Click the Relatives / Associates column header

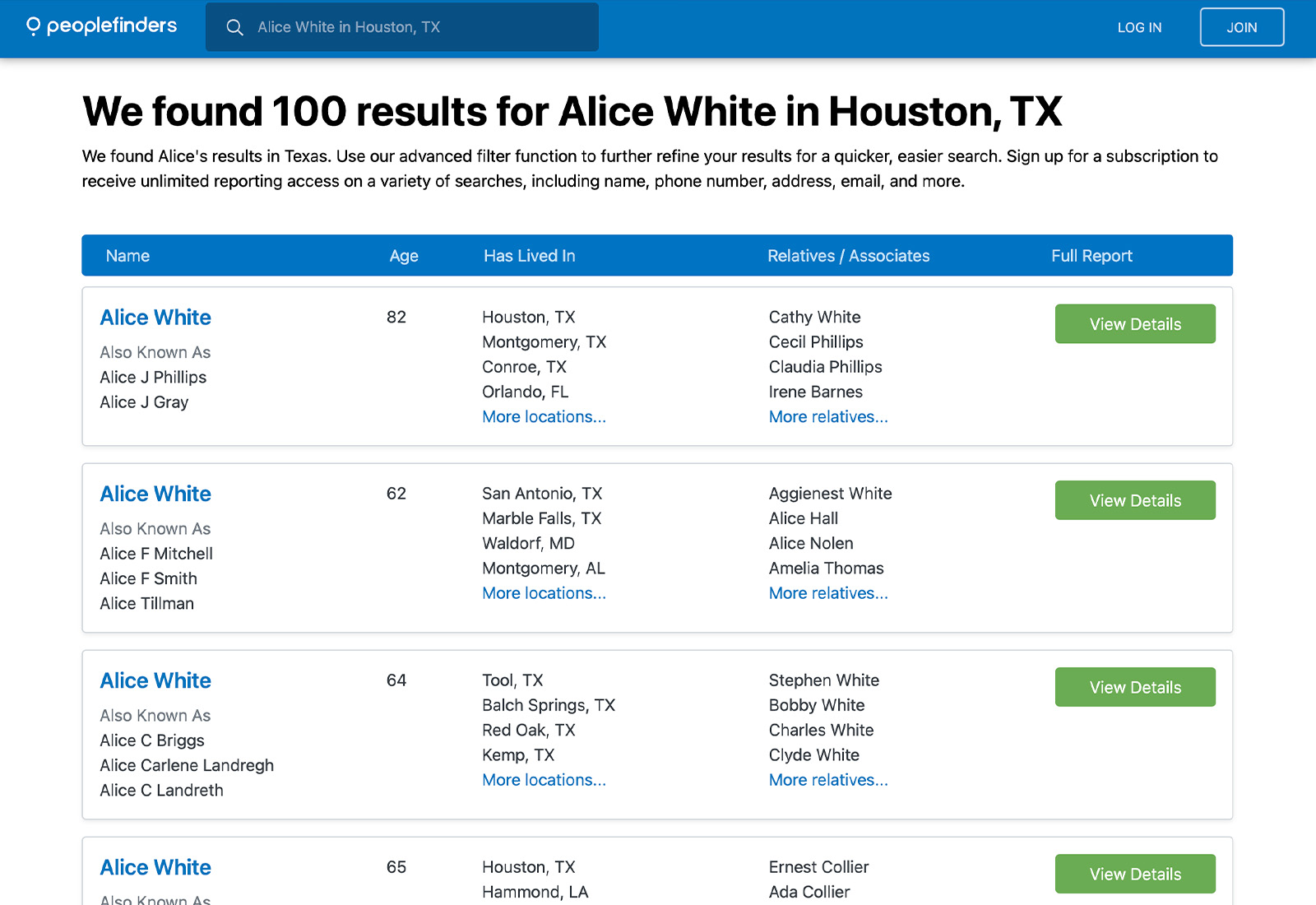(849, 256)
